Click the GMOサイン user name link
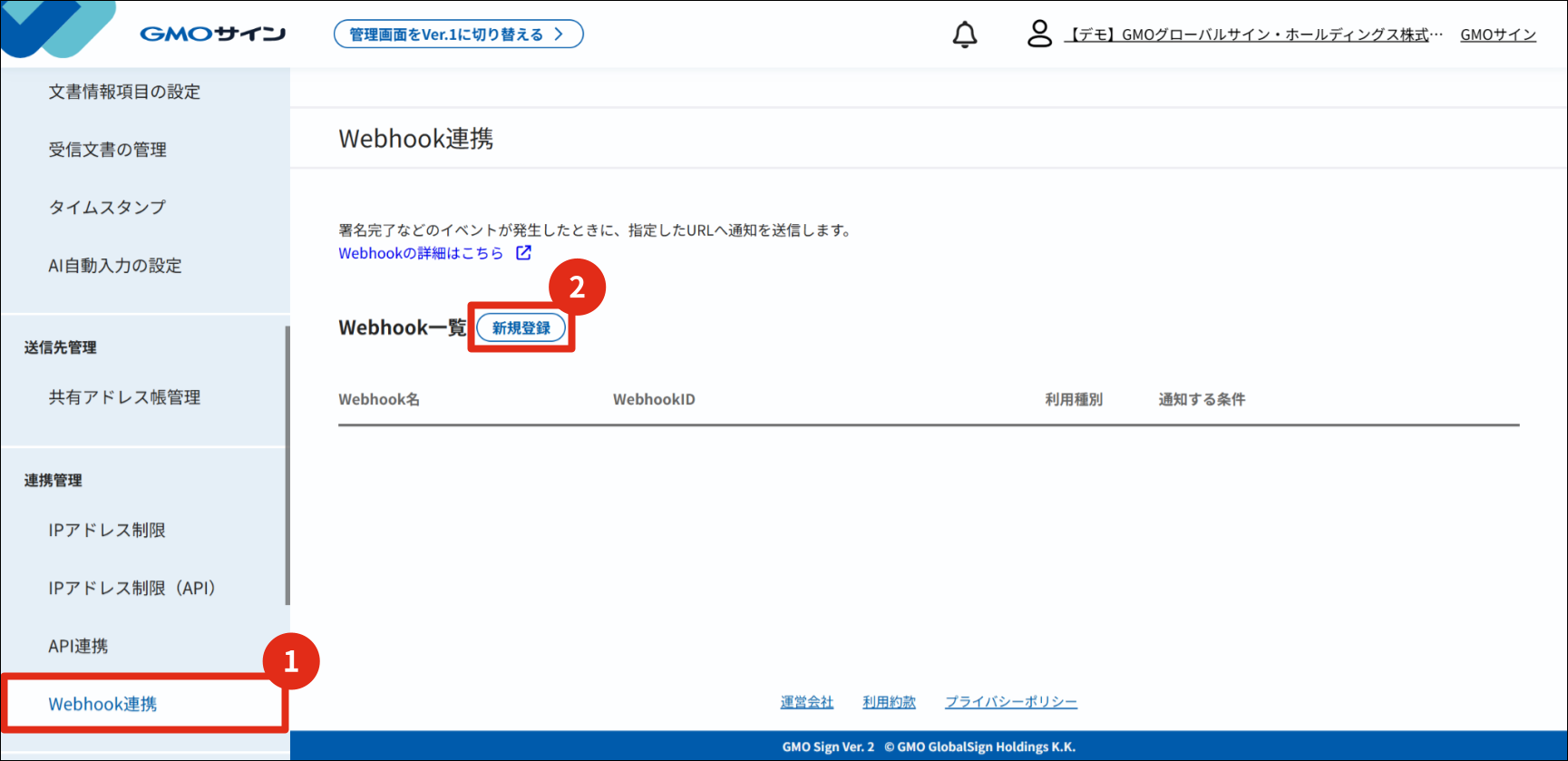 point(1498,34)
